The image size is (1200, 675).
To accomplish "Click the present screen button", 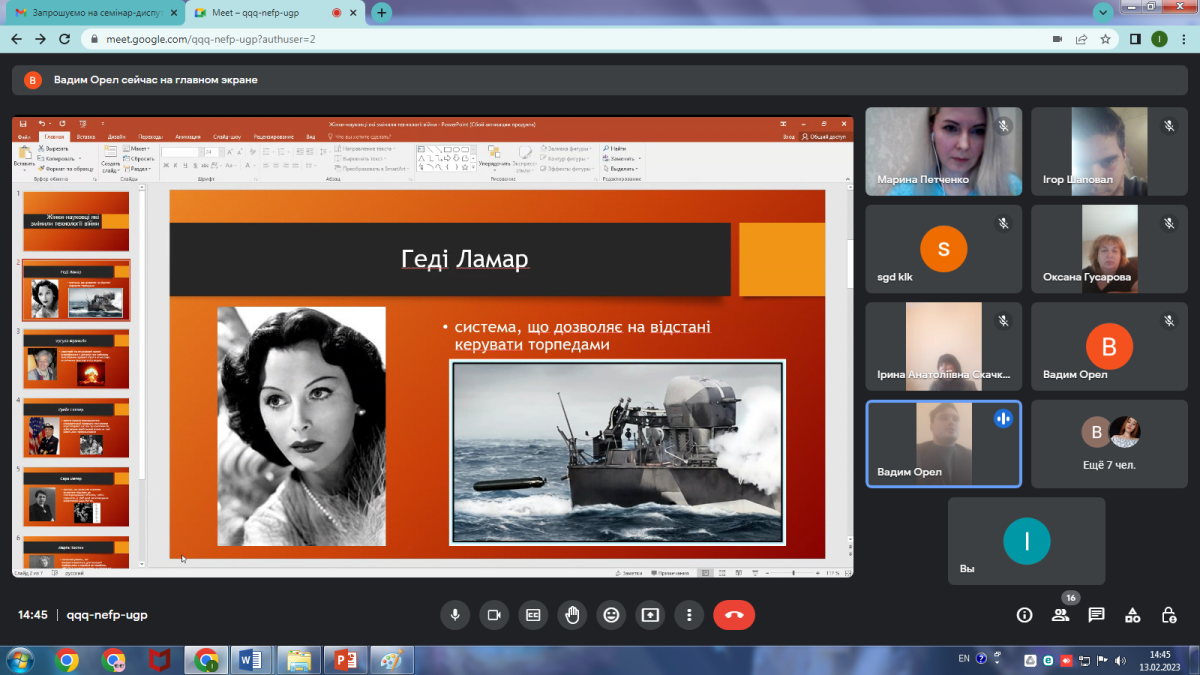I will (x=650, y=615).
